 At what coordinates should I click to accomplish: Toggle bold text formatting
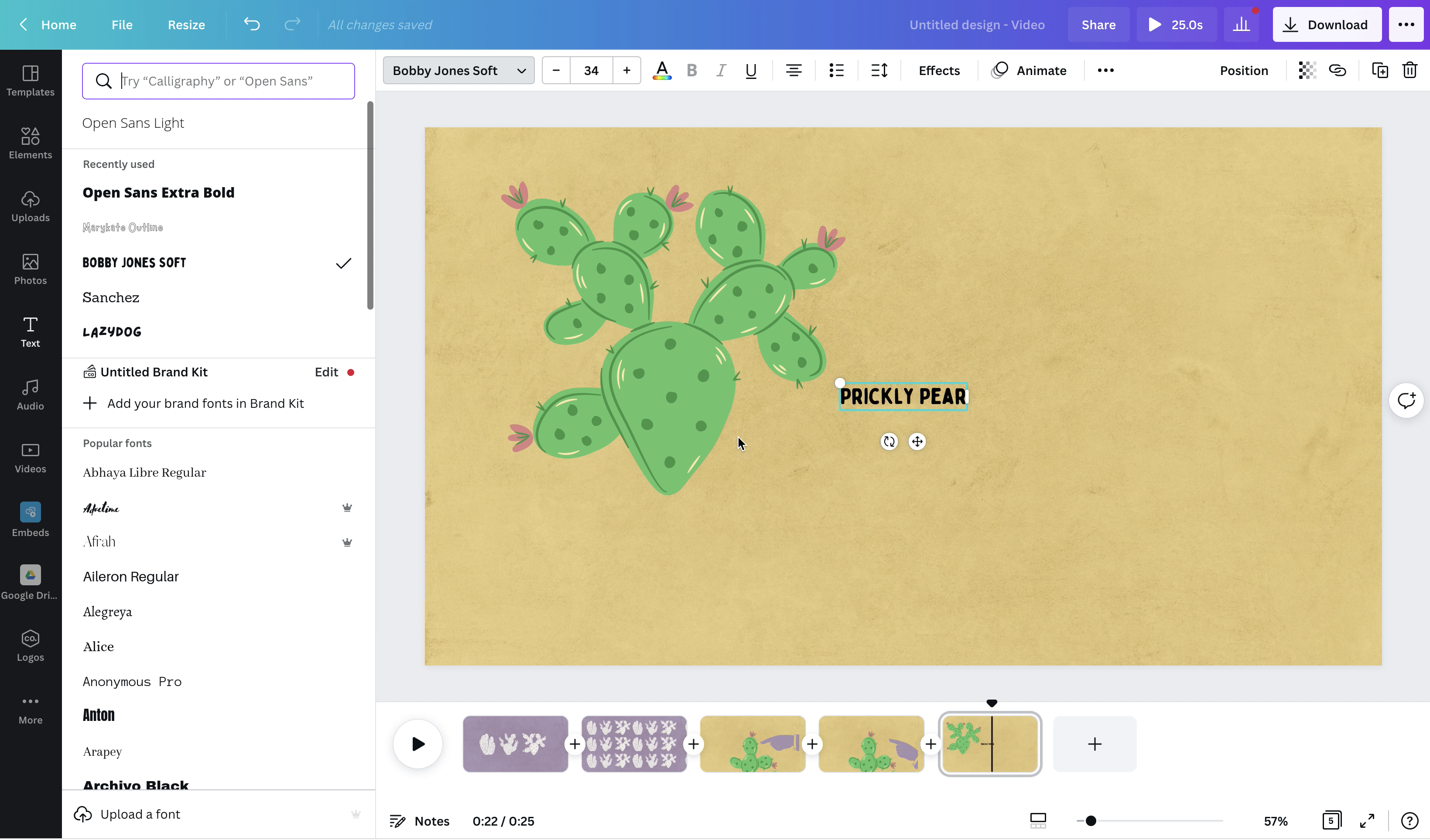coord(691,70)
